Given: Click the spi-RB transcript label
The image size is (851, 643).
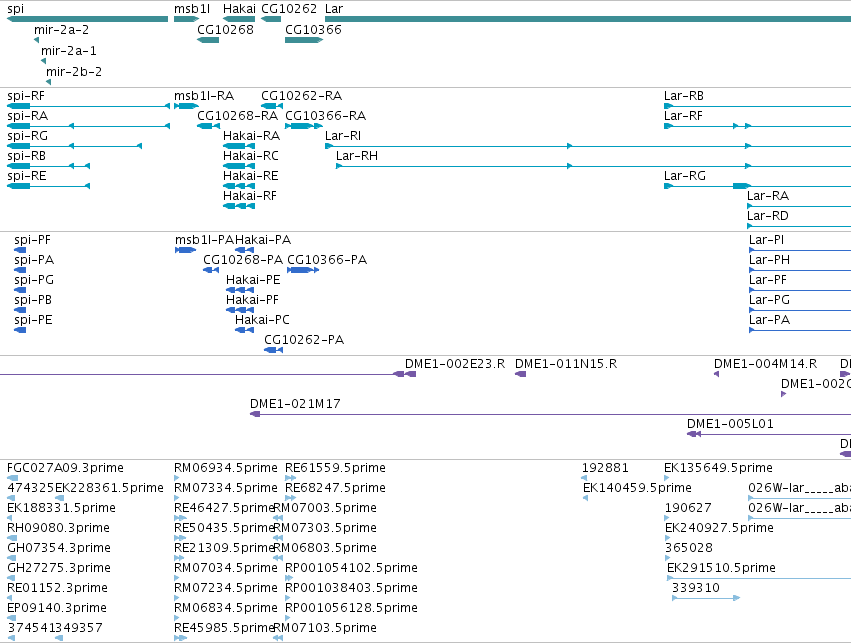Looking at the screenshot, I should 27,156.
